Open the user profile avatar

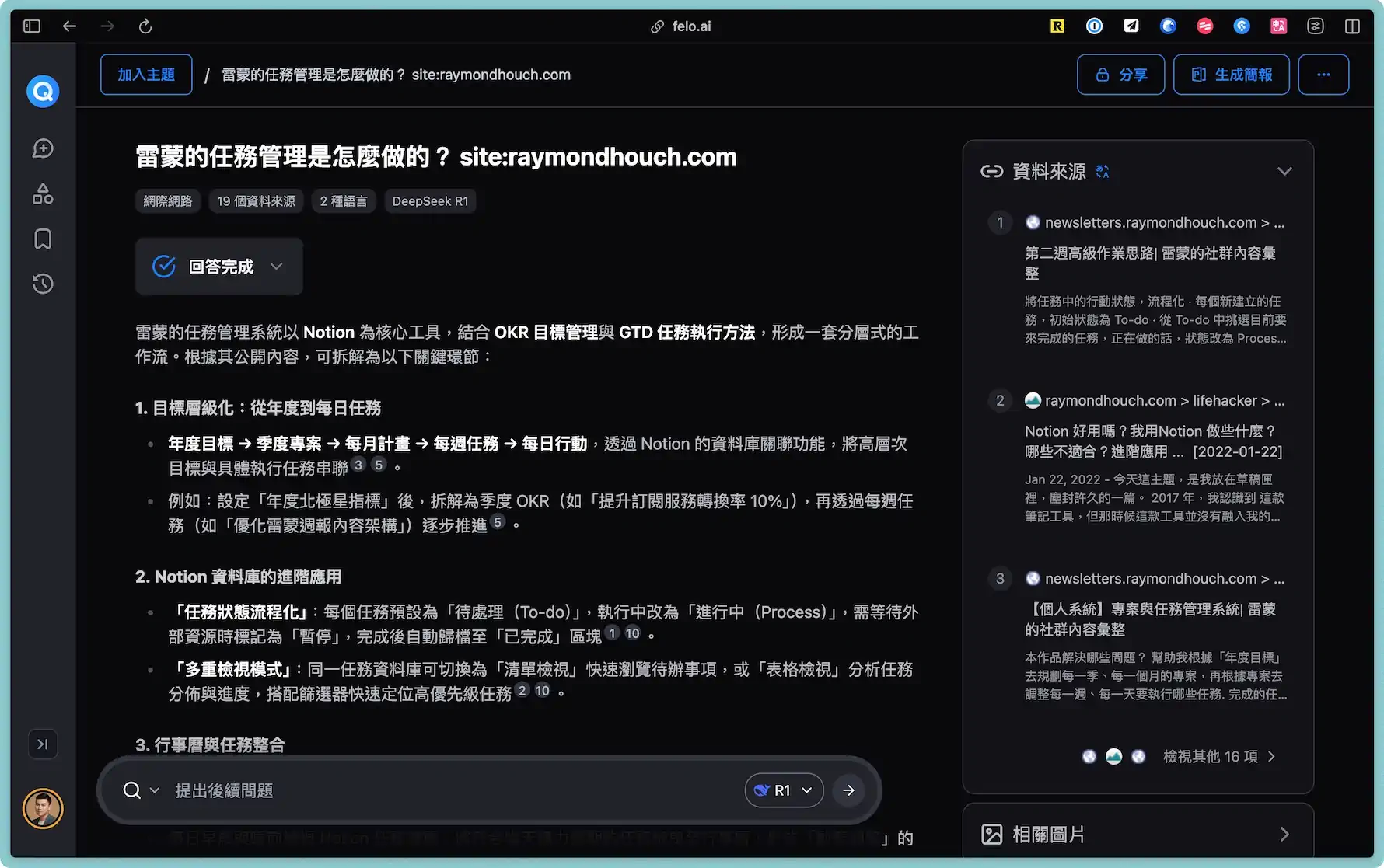click(x=43, y=809)
